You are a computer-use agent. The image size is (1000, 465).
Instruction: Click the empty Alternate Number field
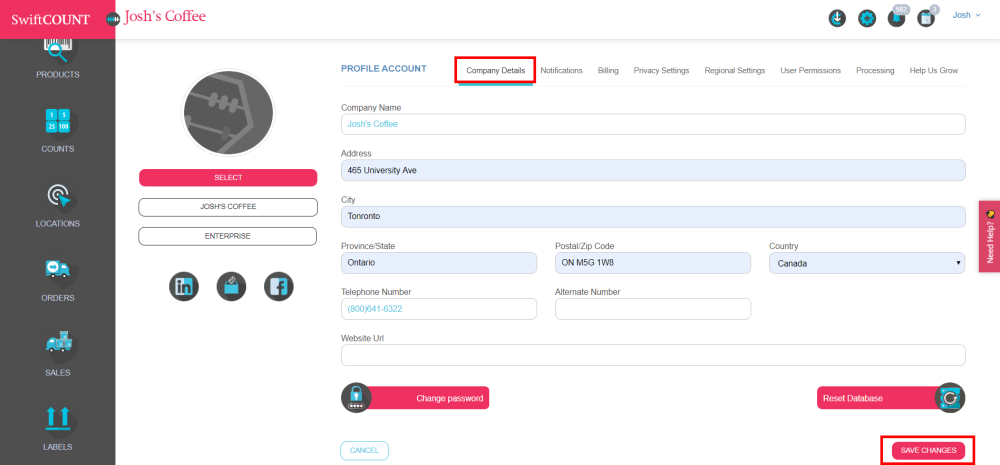pos(653,309)
